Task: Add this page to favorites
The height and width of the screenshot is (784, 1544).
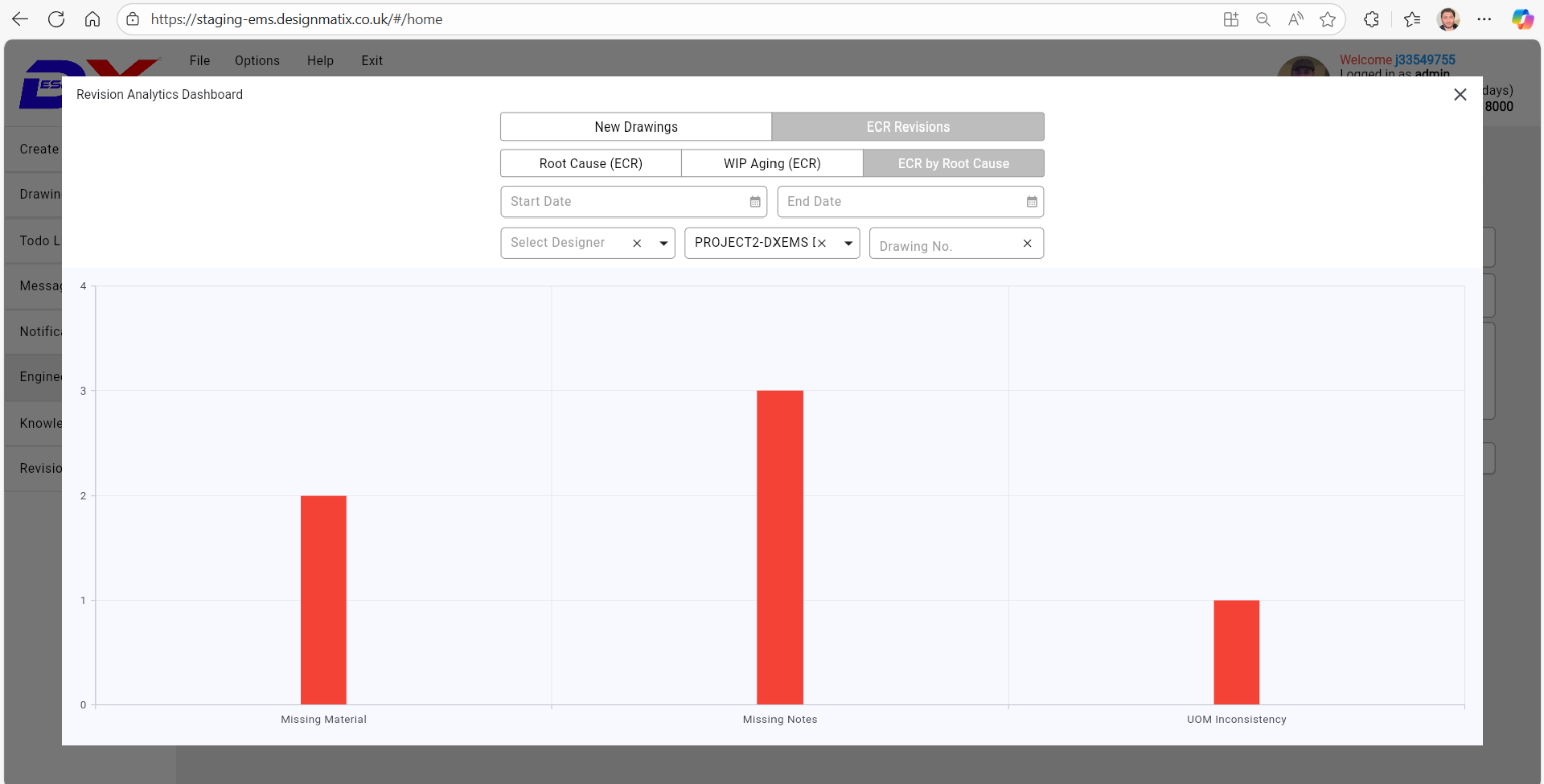Action: (x=1328, y=19)
